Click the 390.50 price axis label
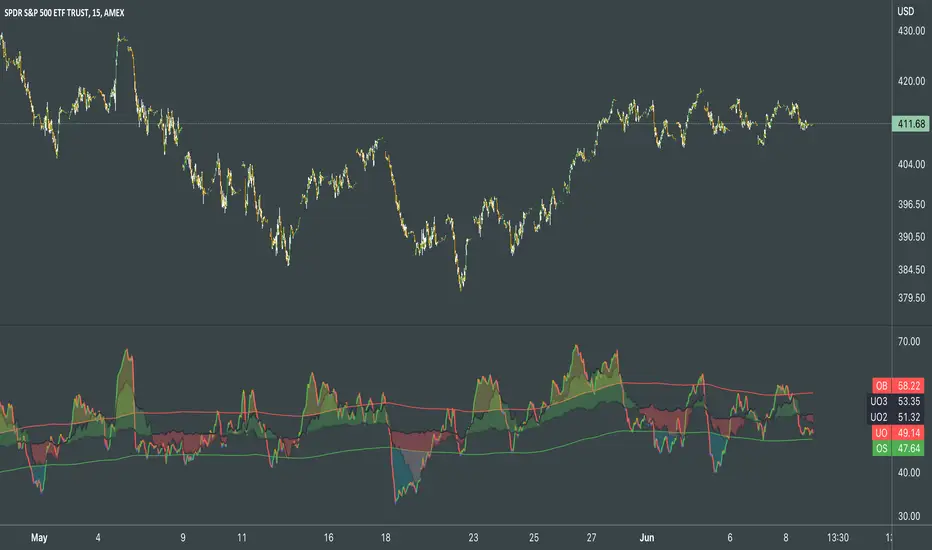Screen dimensions: 932x550 (x=911, y=237)
